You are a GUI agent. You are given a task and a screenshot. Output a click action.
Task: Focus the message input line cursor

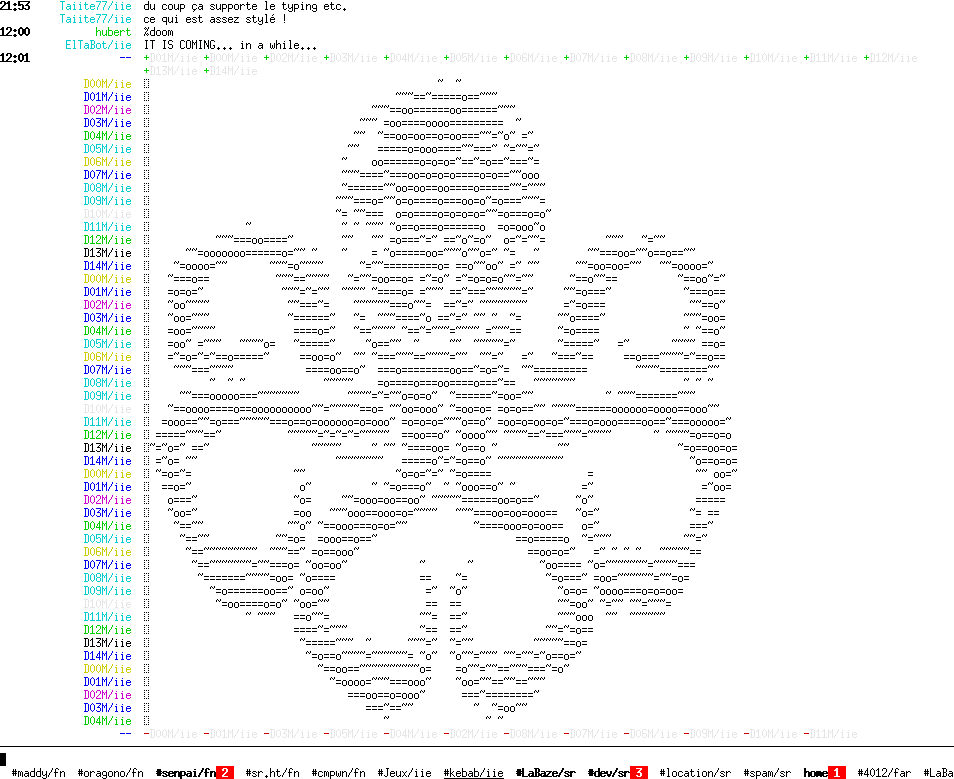[4, 759]
